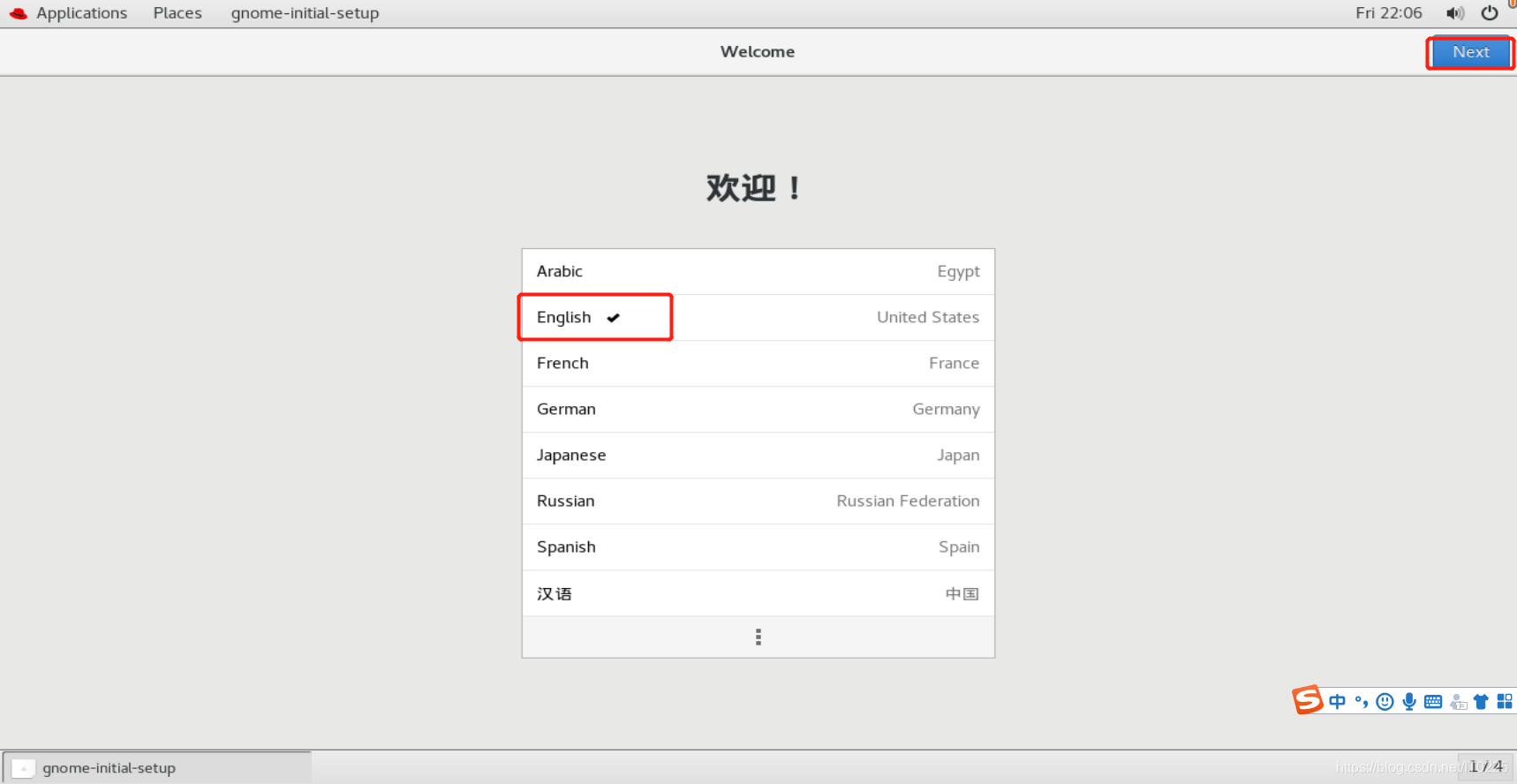Click the Sogou S logo icon
Image resolution: width=1517 pixels, height=784 pixels.
coord(1308,700)
